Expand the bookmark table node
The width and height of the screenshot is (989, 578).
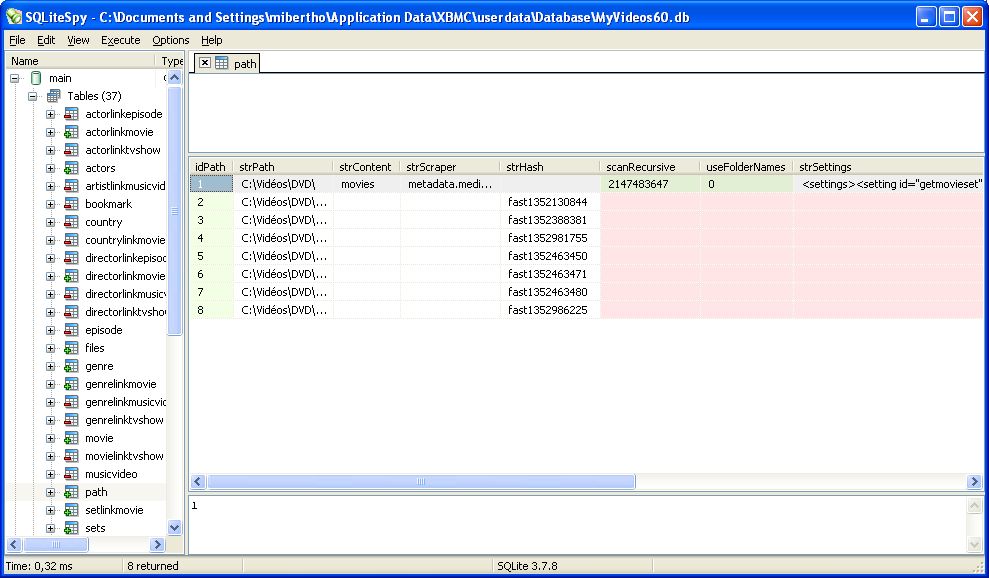(50, 204)
